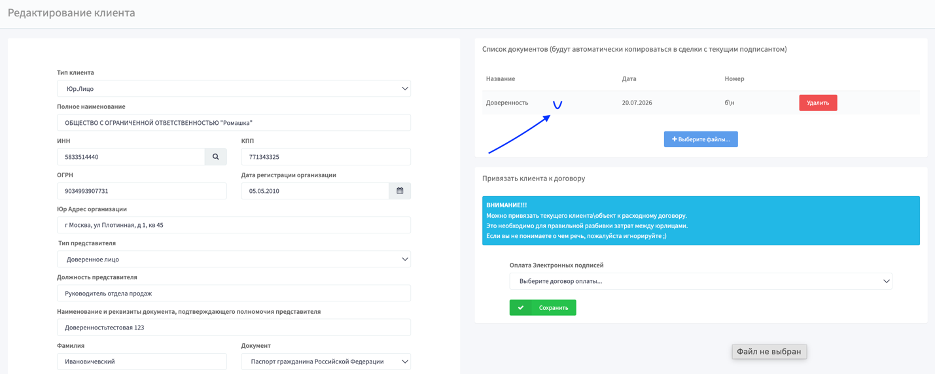This screenshot has height=374, width=936.
Task: Click the Привязать клиента к договору heading
Action: tap(533, 178)
